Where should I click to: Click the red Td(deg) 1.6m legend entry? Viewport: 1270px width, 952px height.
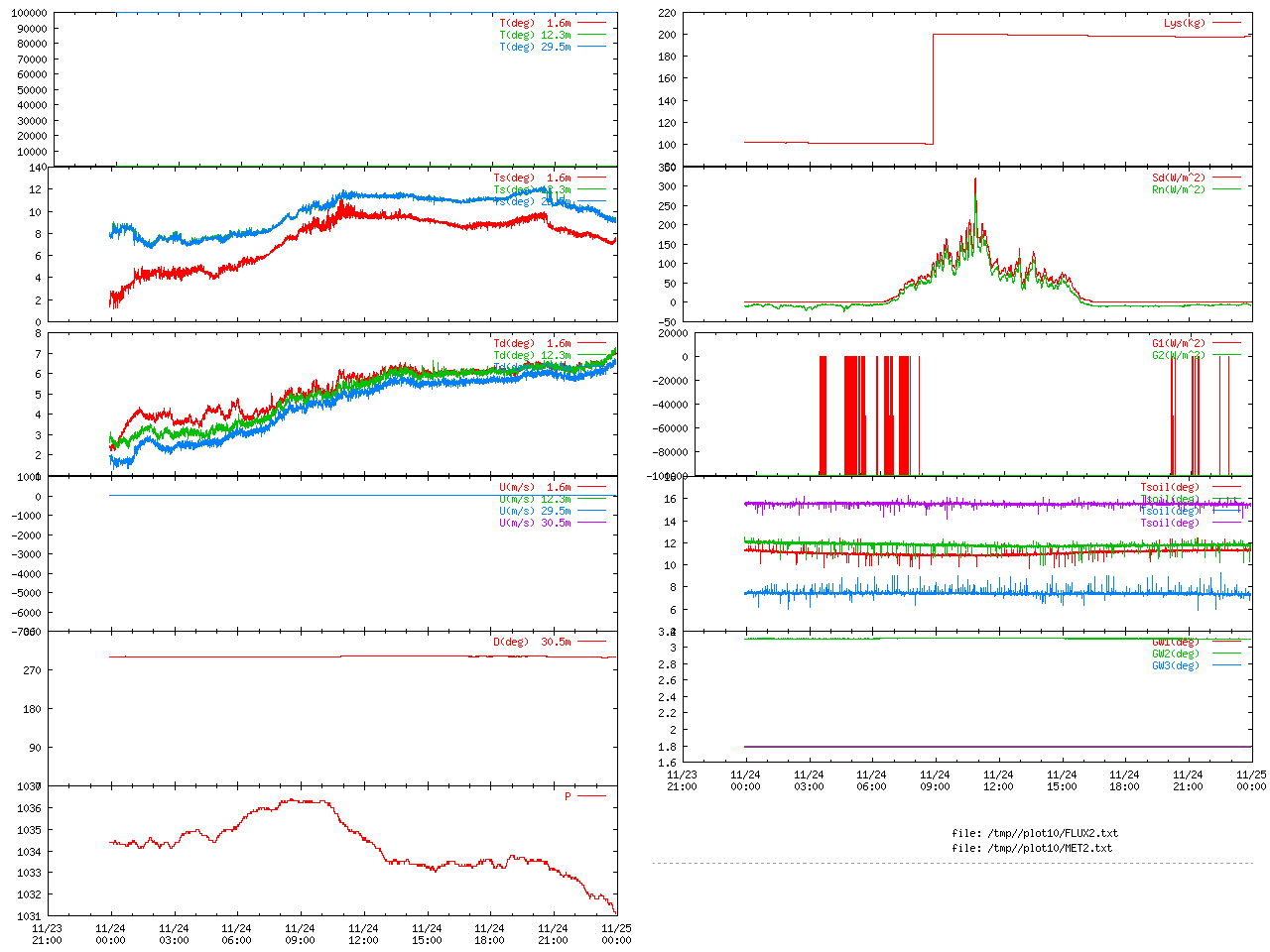pyautogui.click(x=532, y=343)
